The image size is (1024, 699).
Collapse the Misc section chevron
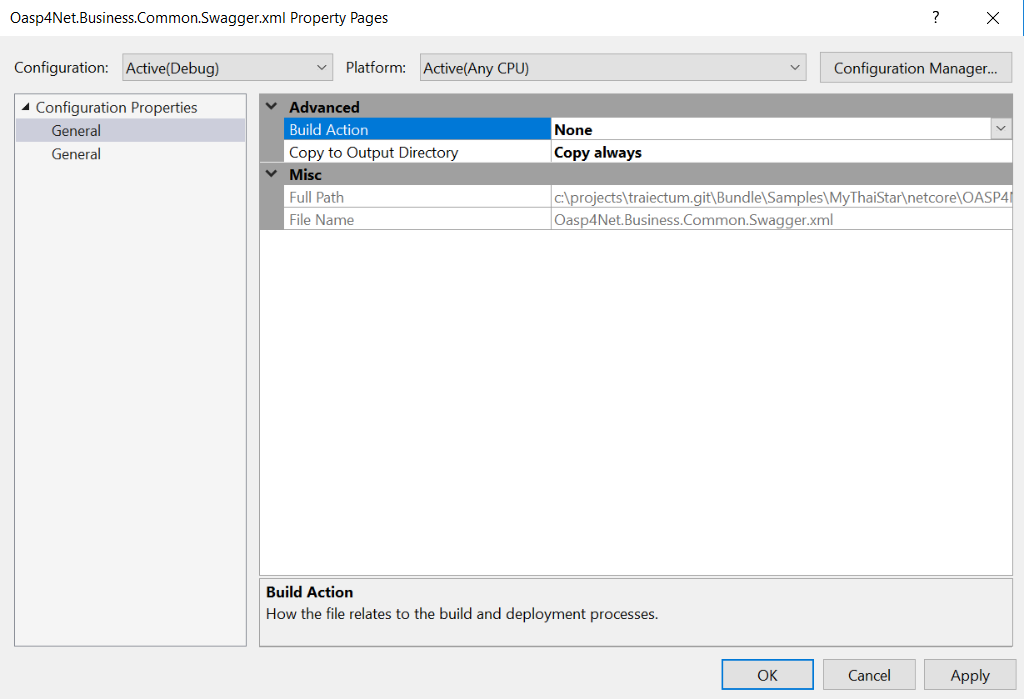tap(271, 174)
